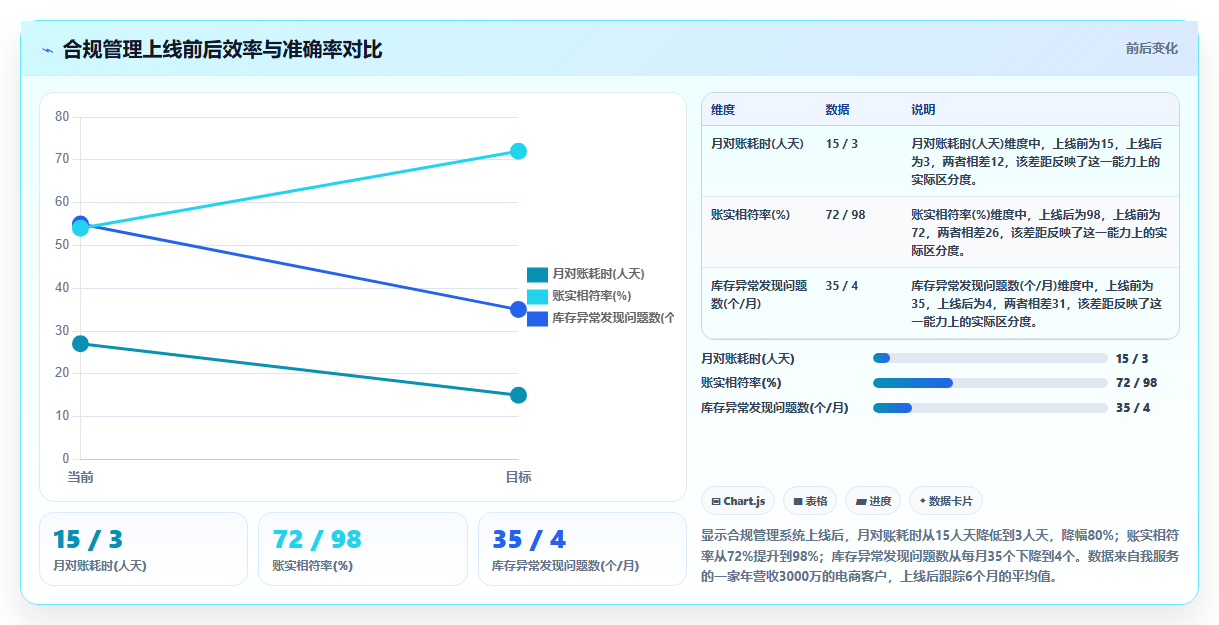Viewport: 1219px width, 625px height.
Task: Click the 说明 column header
Action: (x=923, y=109)
